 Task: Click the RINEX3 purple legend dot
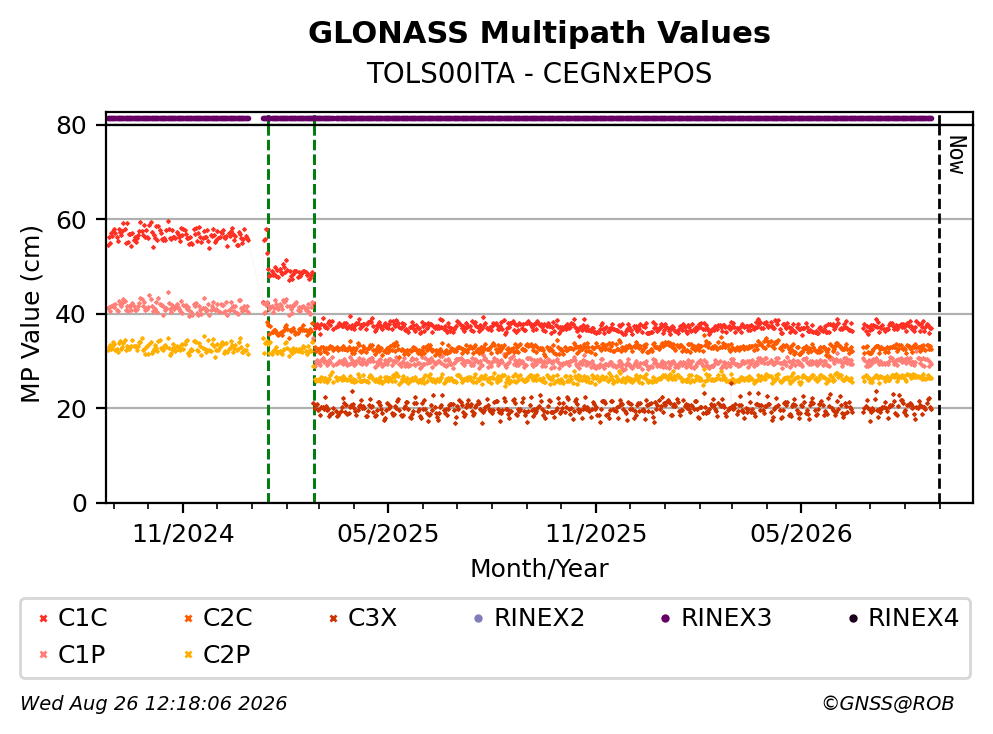pos(666,618)
